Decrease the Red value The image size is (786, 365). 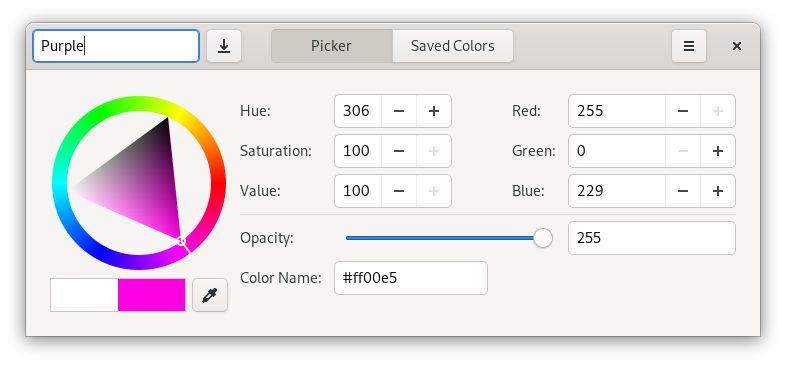pyautogui.click(x=683, y=111)
